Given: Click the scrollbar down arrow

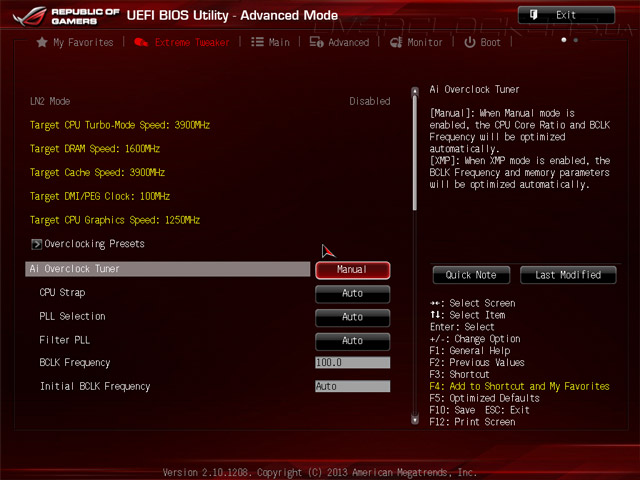Looking at the screenshot, I should pyautogui.click(x=415, y=420).
